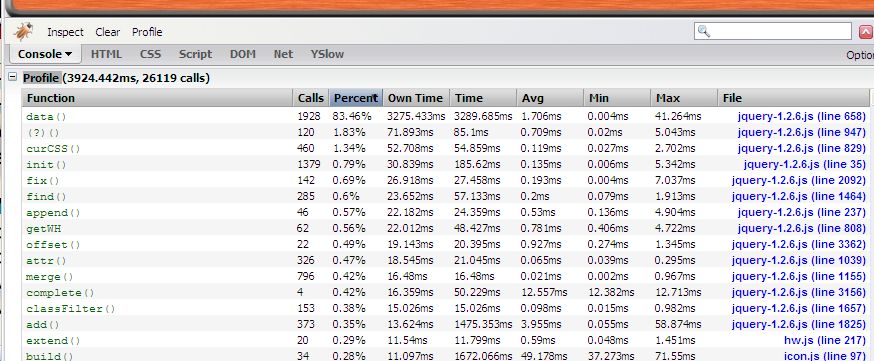Open jquery-1.2.6.js (line 237) link
The image size is (874, 361).
pos(802,212)
